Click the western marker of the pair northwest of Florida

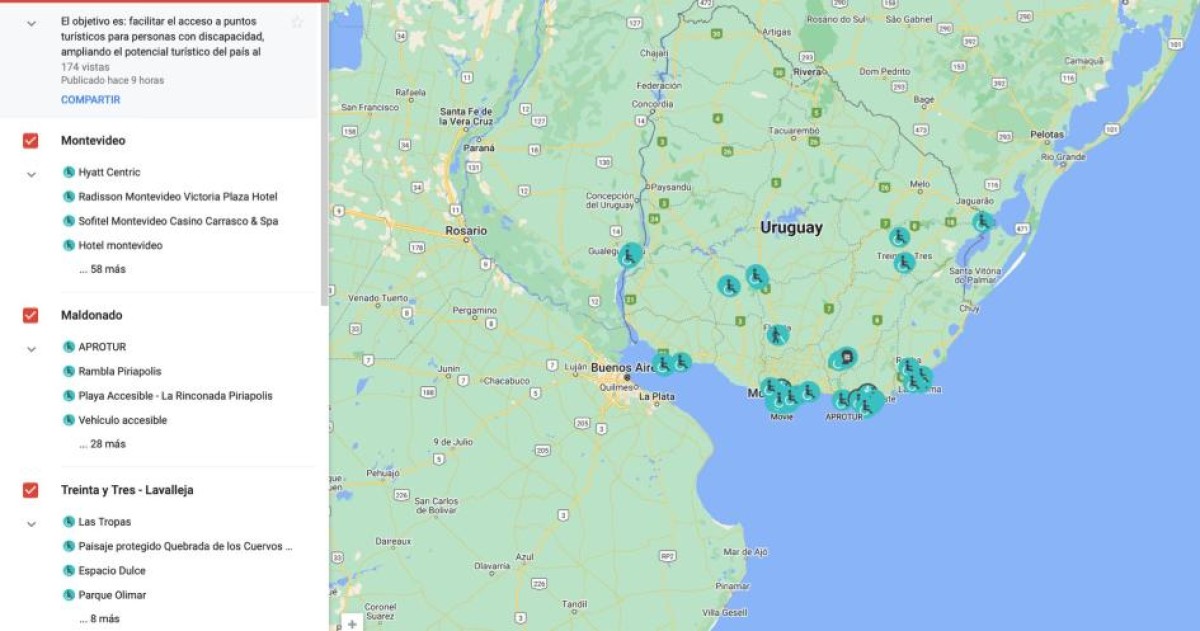click(729, 286)
